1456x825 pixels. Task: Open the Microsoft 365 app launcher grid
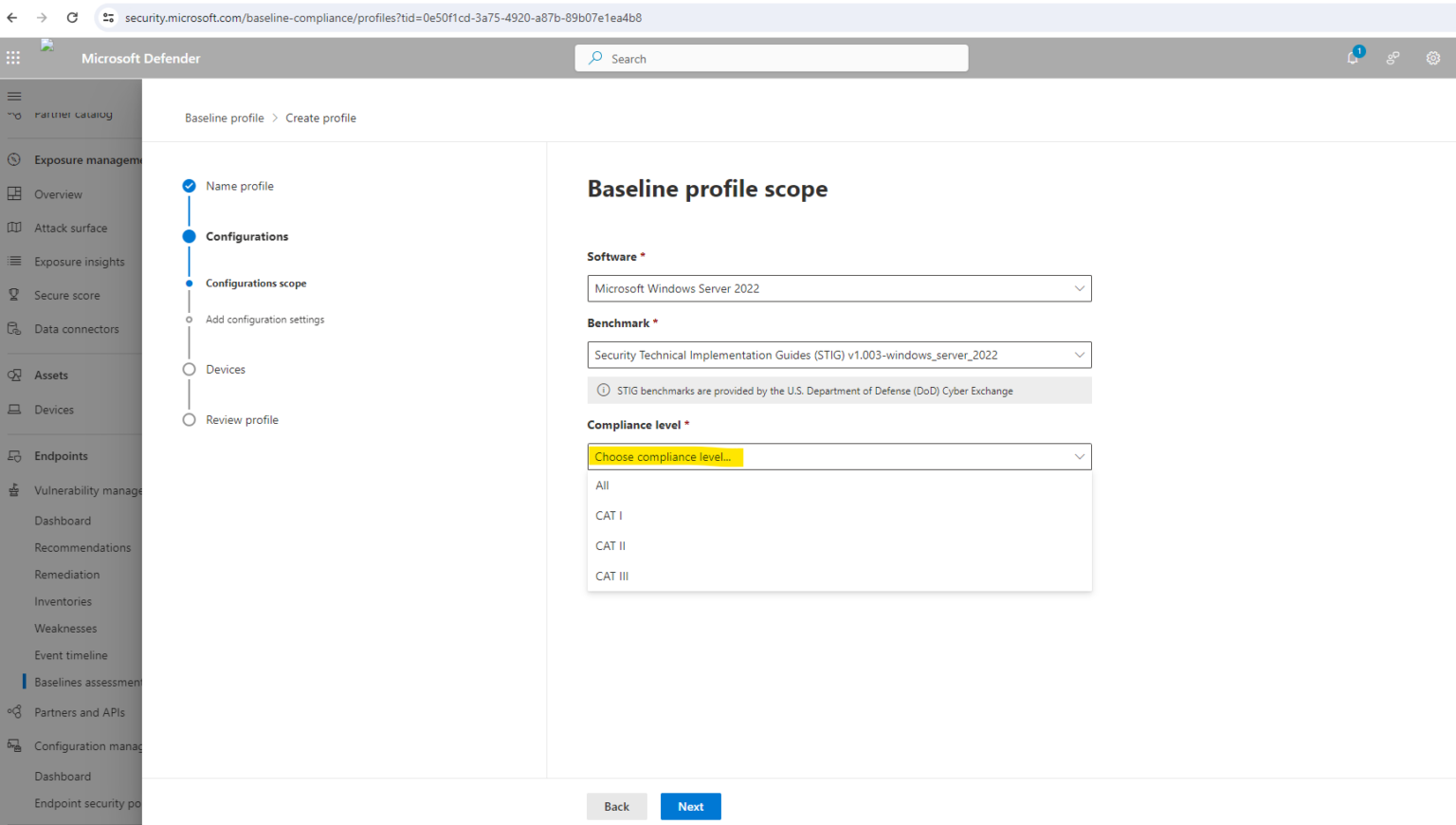click(x=13, y=57)
